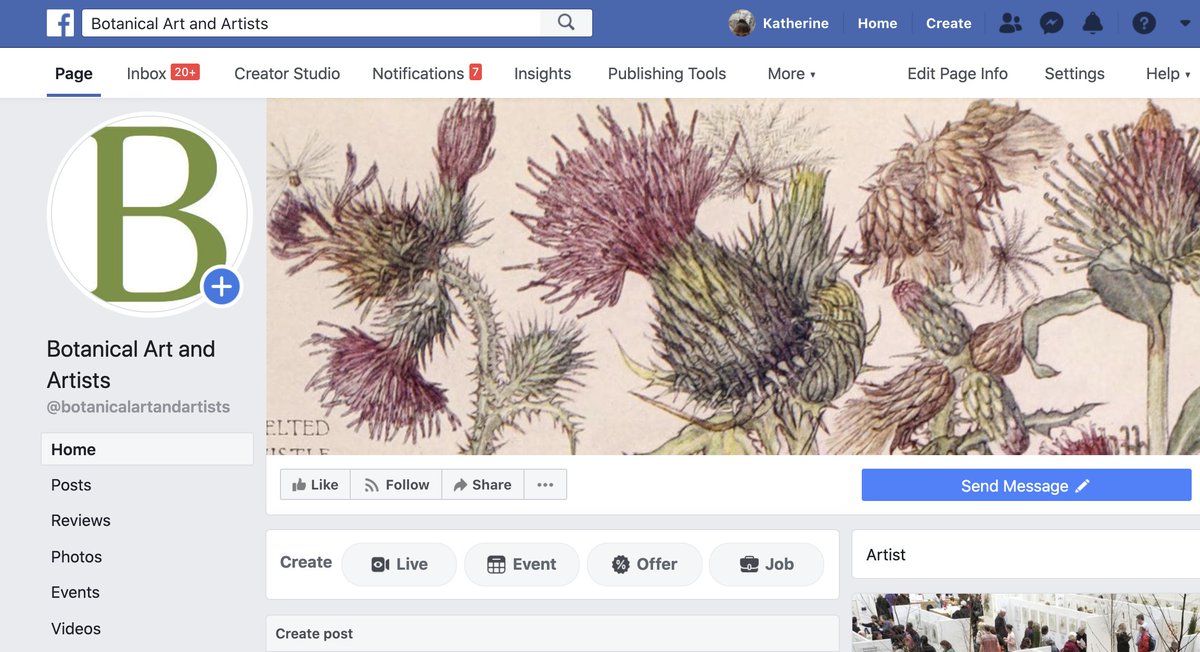The image size is (1200, 652).
Task: Expand the Help dropdown
Action: [x=1168, y=73]
